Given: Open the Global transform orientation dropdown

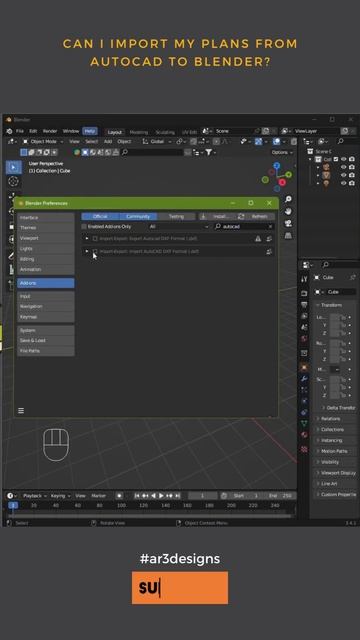Looking at the screenshot, I should tap(157, 142).
